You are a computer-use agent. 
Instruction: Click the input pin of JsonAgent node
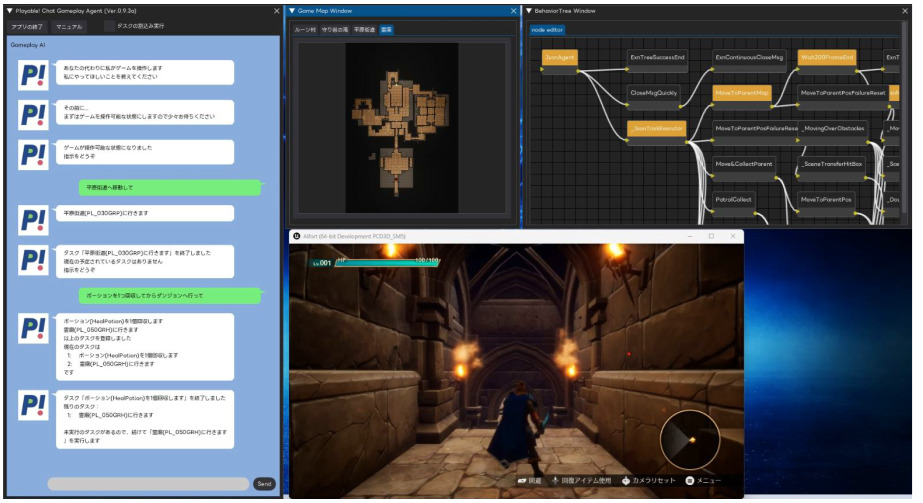click(x=542, y=70)
